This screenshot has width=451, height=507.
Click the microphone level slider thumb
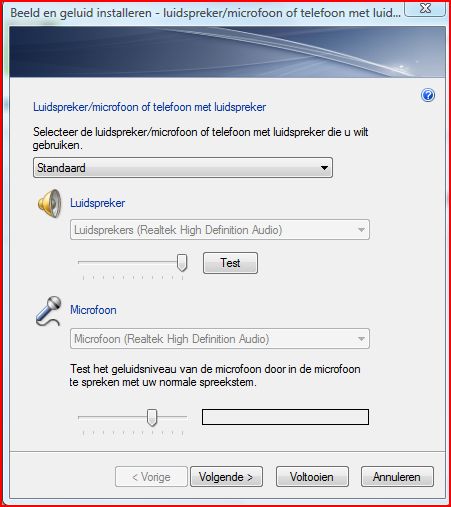point(152,418)
